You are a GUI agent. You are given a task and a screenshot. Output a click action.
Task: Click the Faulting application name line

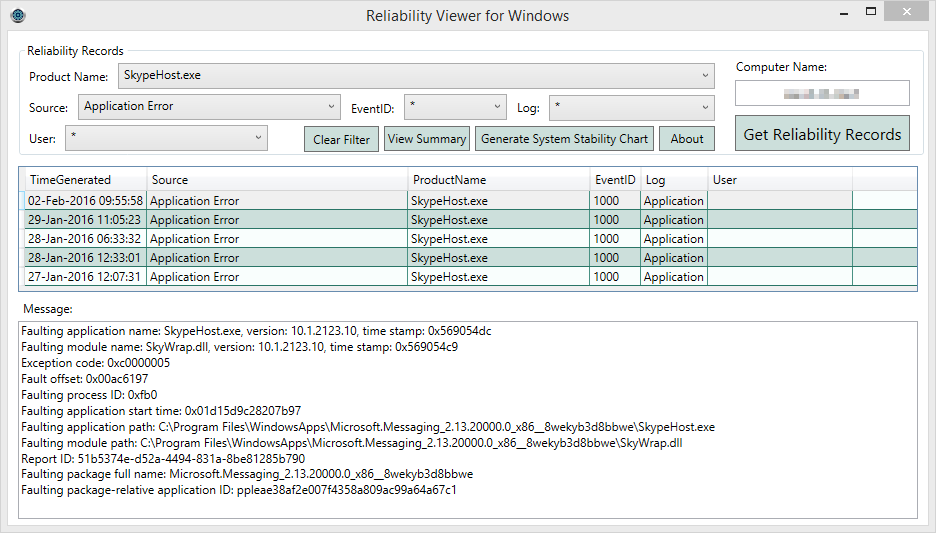click(256, 331)
